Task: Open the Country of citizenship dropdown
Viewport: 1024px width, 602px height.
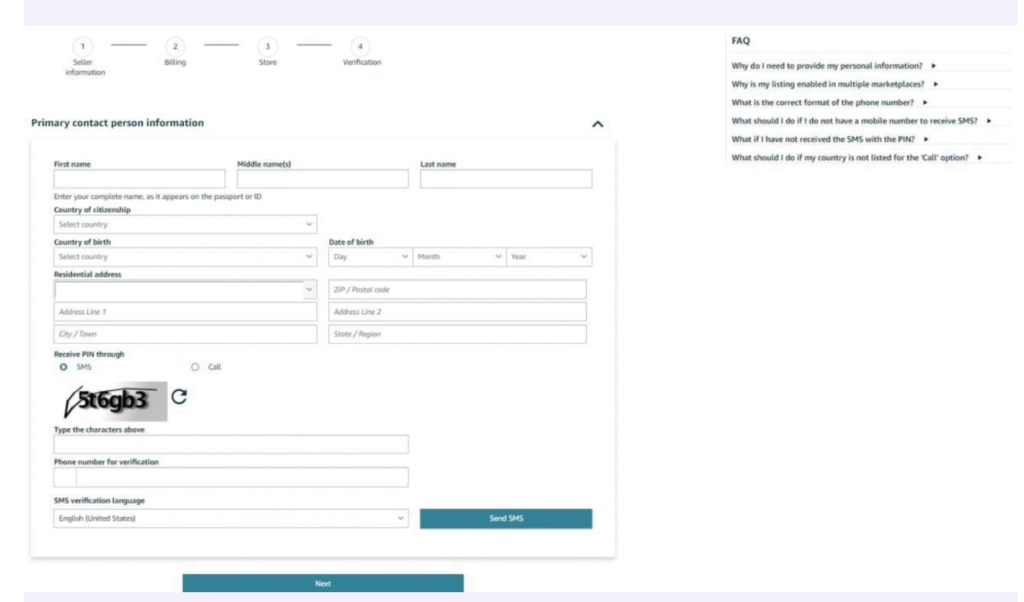Action: tap(185, 224)
